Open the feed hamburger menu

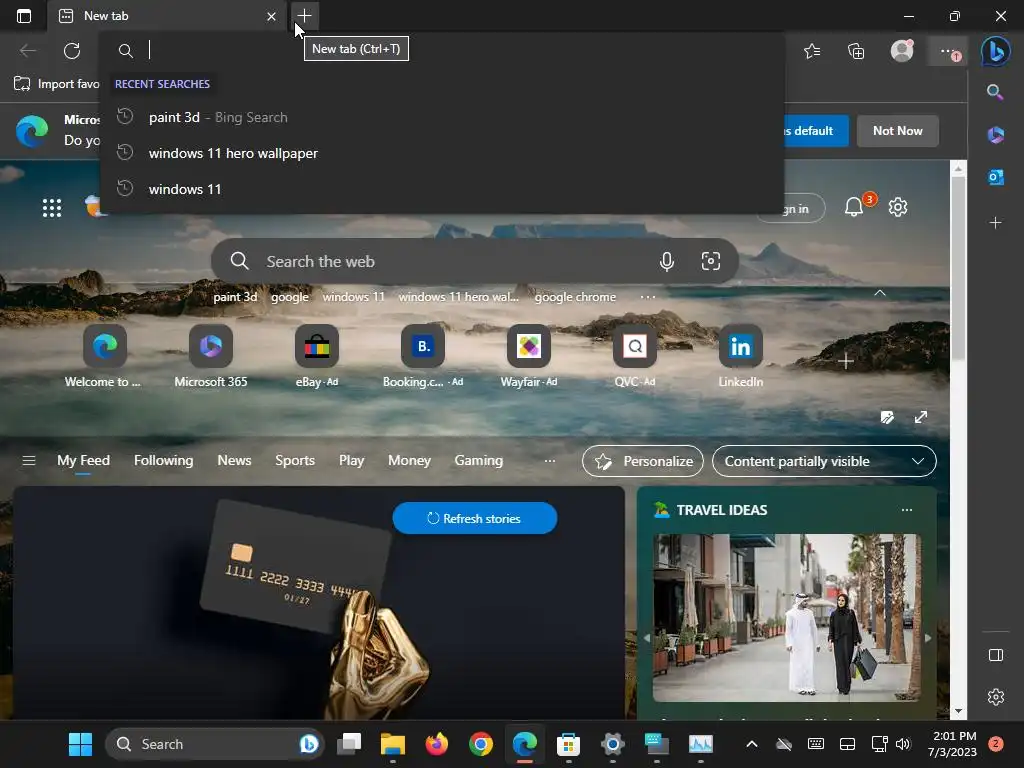[29, 461]
